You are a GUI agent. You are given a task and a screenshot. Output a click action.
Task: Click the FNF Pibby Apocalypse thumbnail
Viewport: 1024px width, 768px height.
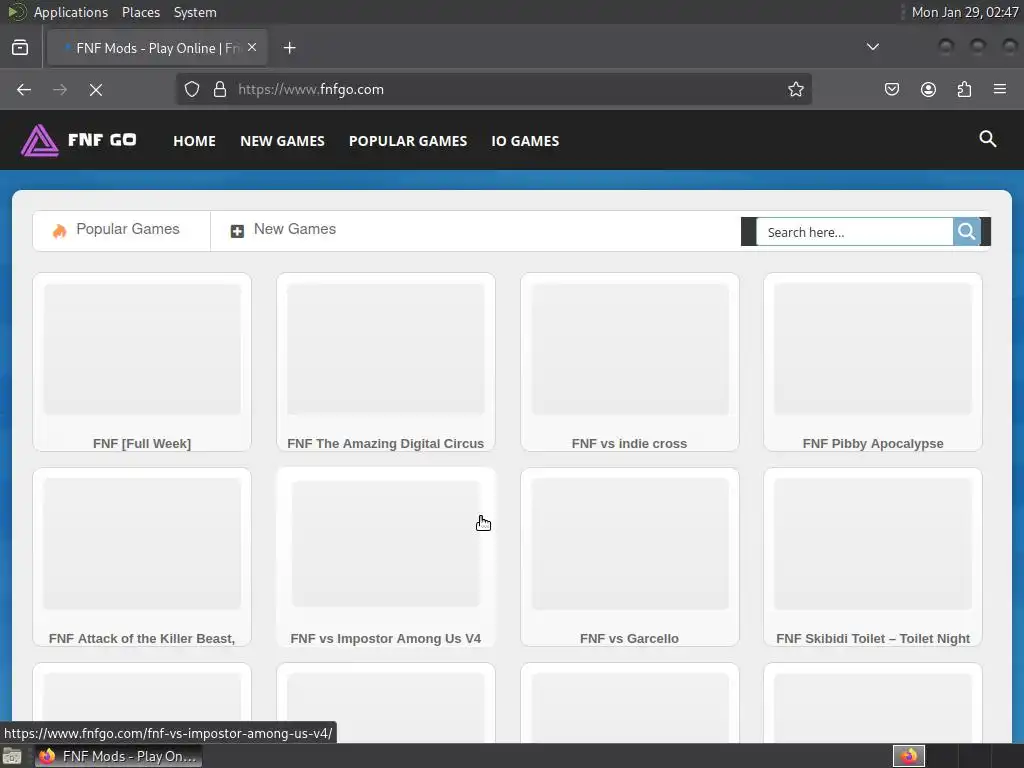pyautogui.click(x=872, y=349)
